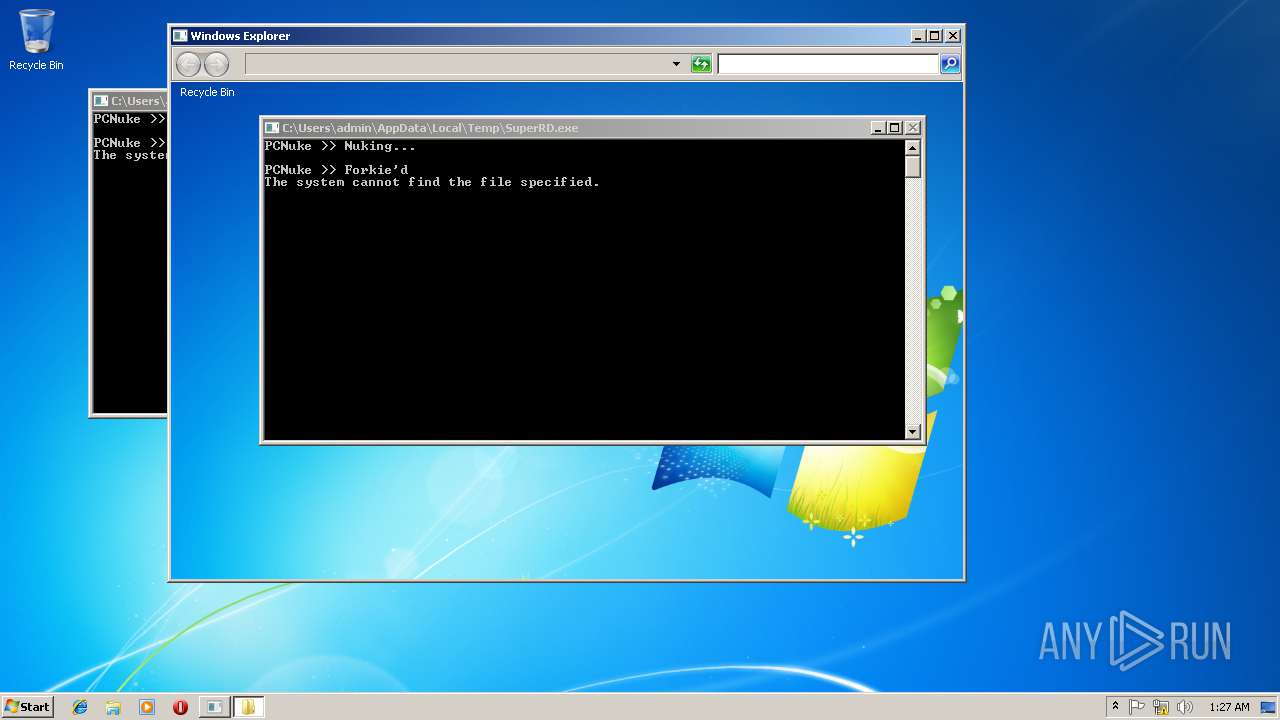Click the Forward button in Windows Explorer

coord(216,64)
